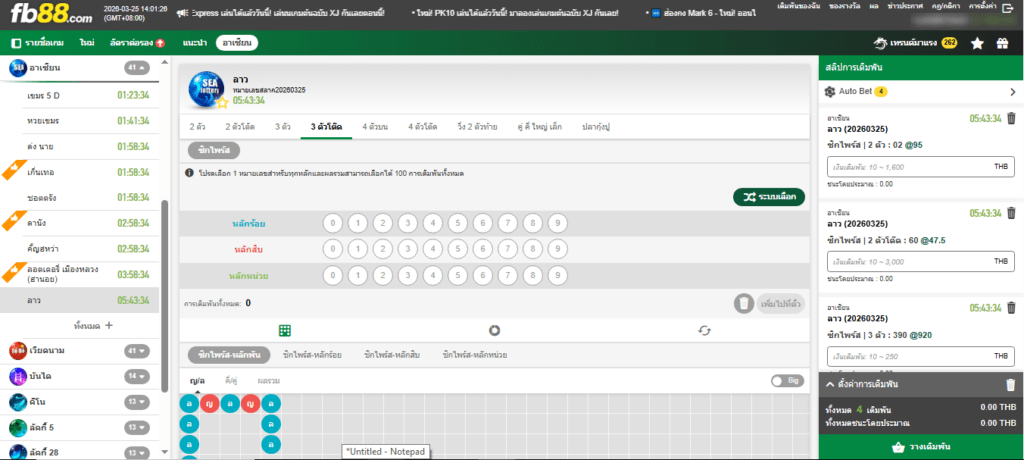Select เขมร 5 D lottery in sidebar
The image size is (1024, 460).
coord(80,95)
